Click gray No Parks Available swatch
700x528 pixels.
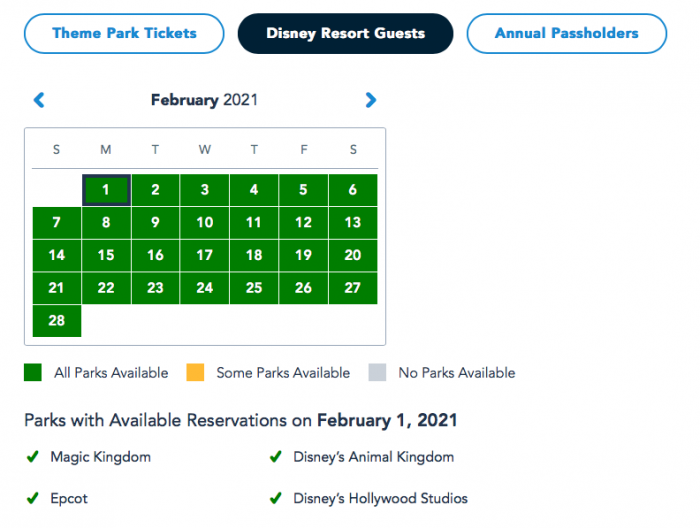(x=377, y=373)
